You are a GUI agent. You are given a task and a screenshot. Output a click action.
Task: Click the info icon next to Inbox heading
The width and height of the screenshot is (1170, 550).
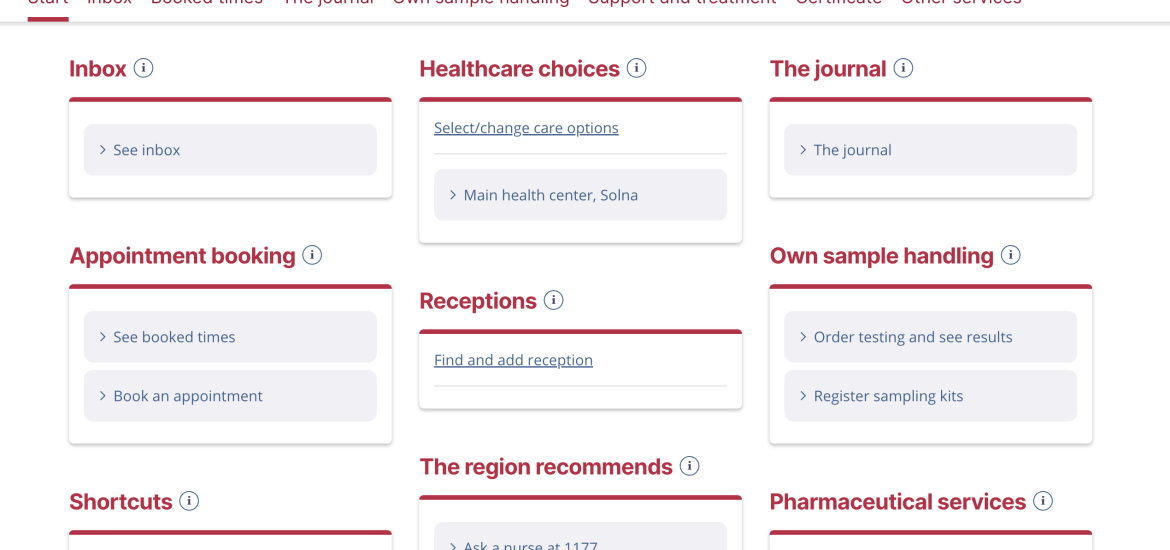click(x=143, y=68)
